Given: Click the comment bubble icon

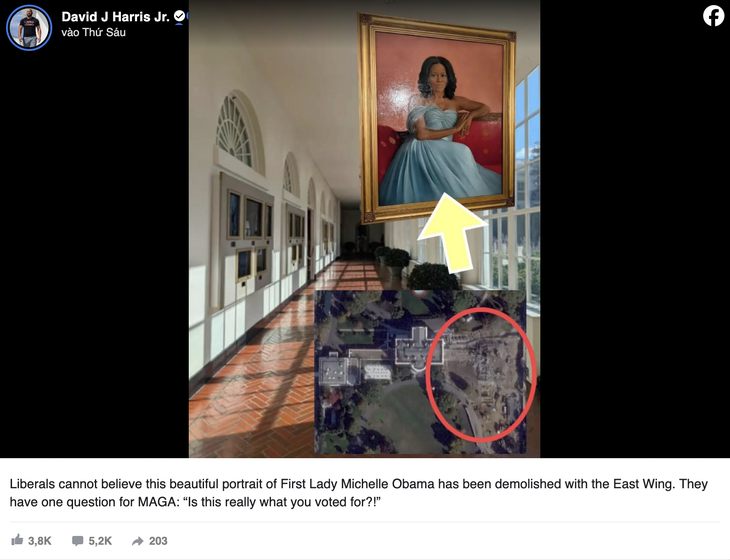Looking at the screenshot, I should [77, 541].
